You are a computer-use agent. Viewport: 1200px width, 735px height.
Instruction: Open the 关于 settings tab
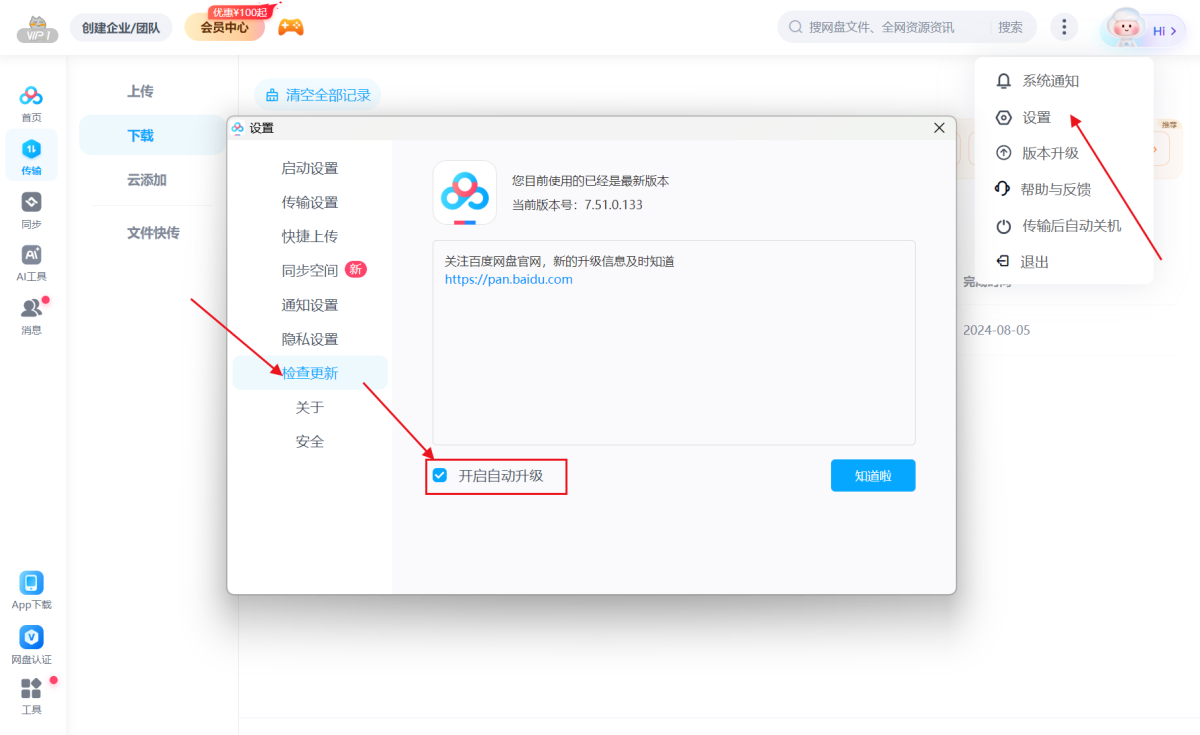coord(310,407)
